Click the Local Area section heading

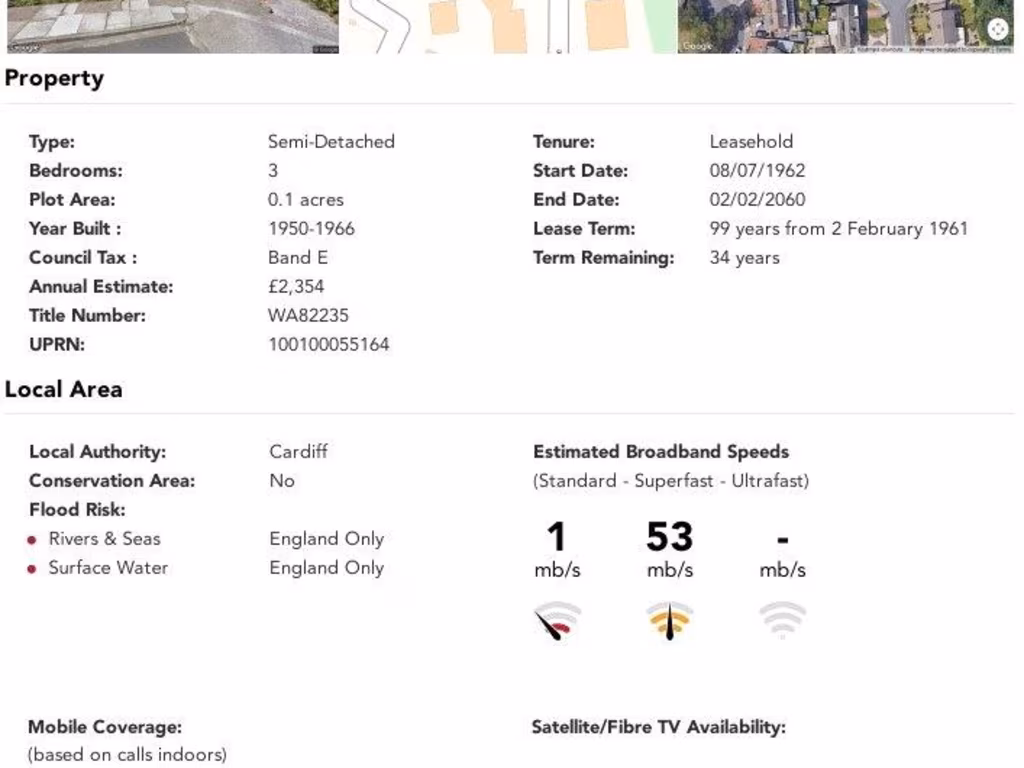tap(63, 390)
